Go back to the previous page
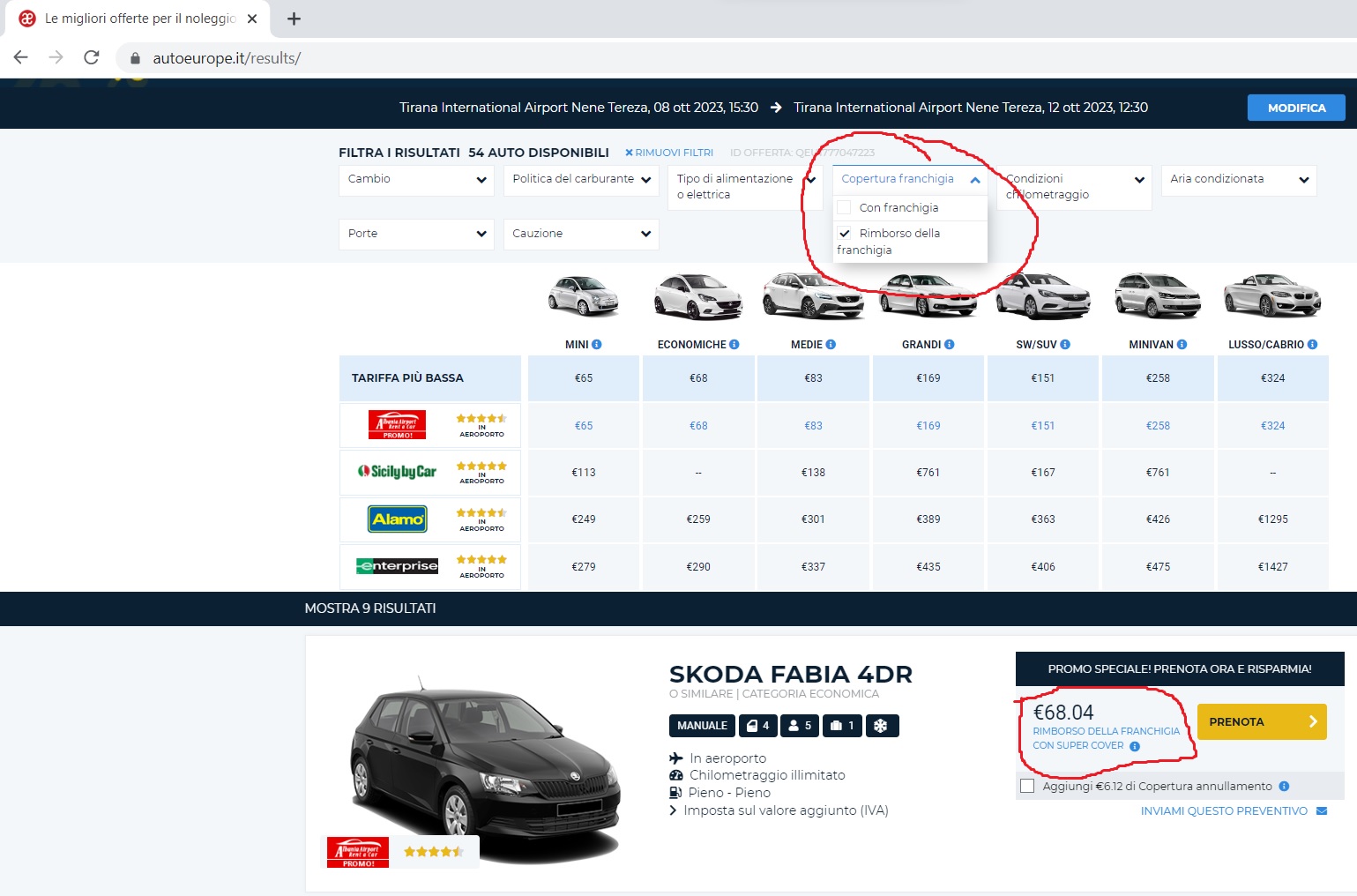Viewport: 1357px width, 896px height. tap(21, 57)
